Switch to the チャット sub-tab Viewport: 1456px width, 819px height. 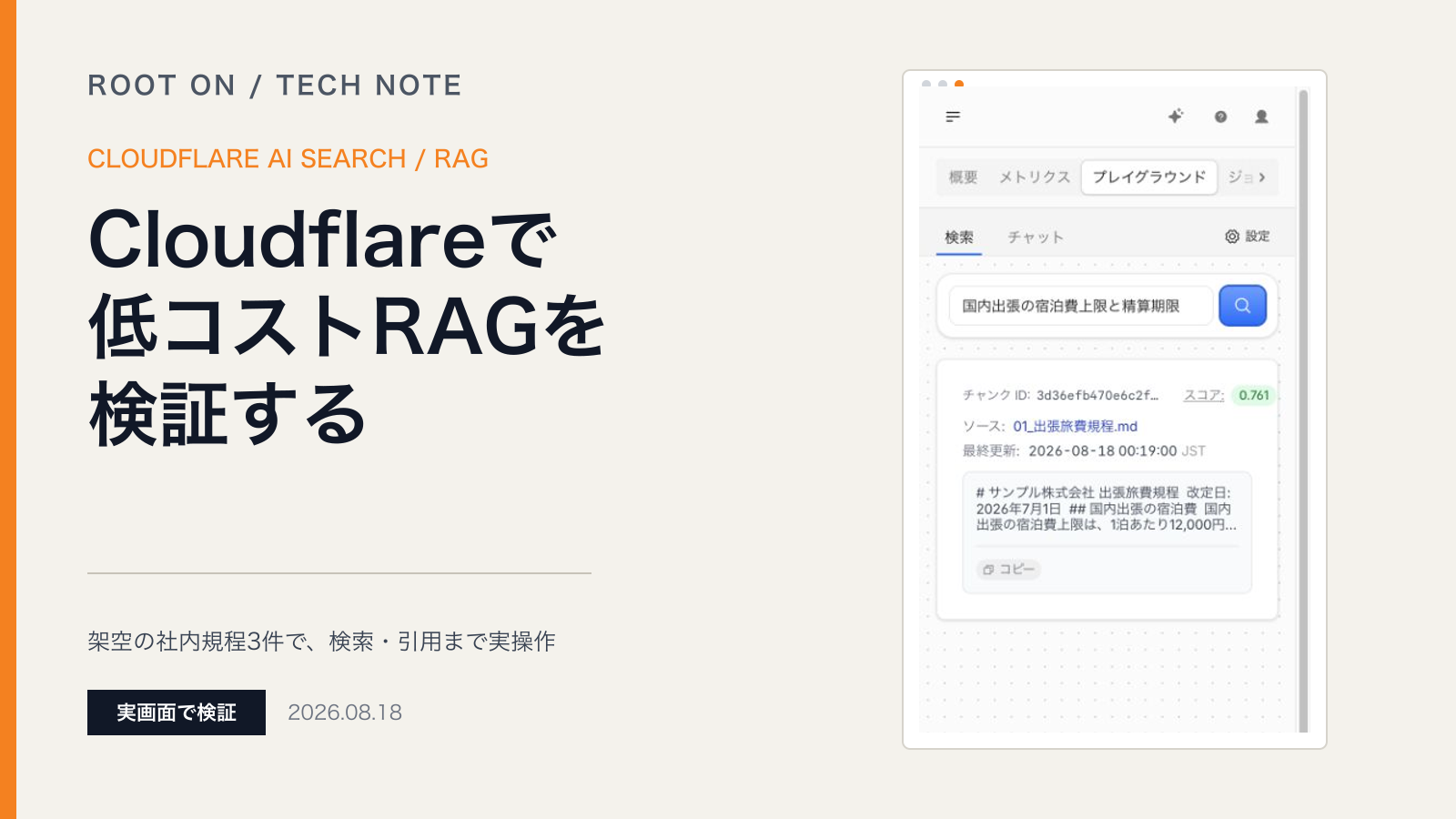pos(1035,237)
